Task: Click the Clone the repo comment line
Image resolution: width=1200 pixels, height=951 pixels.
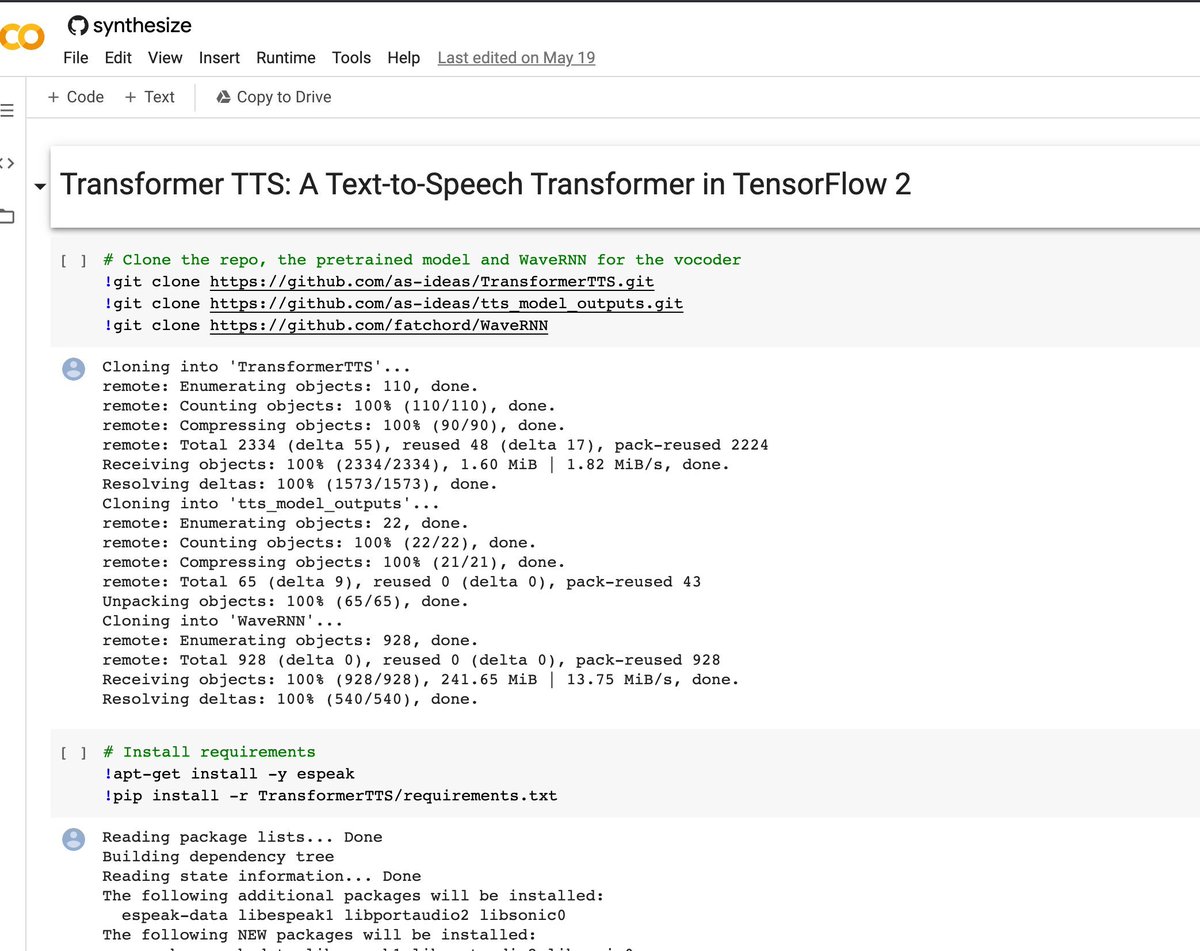Action: (x=422, y=260)
